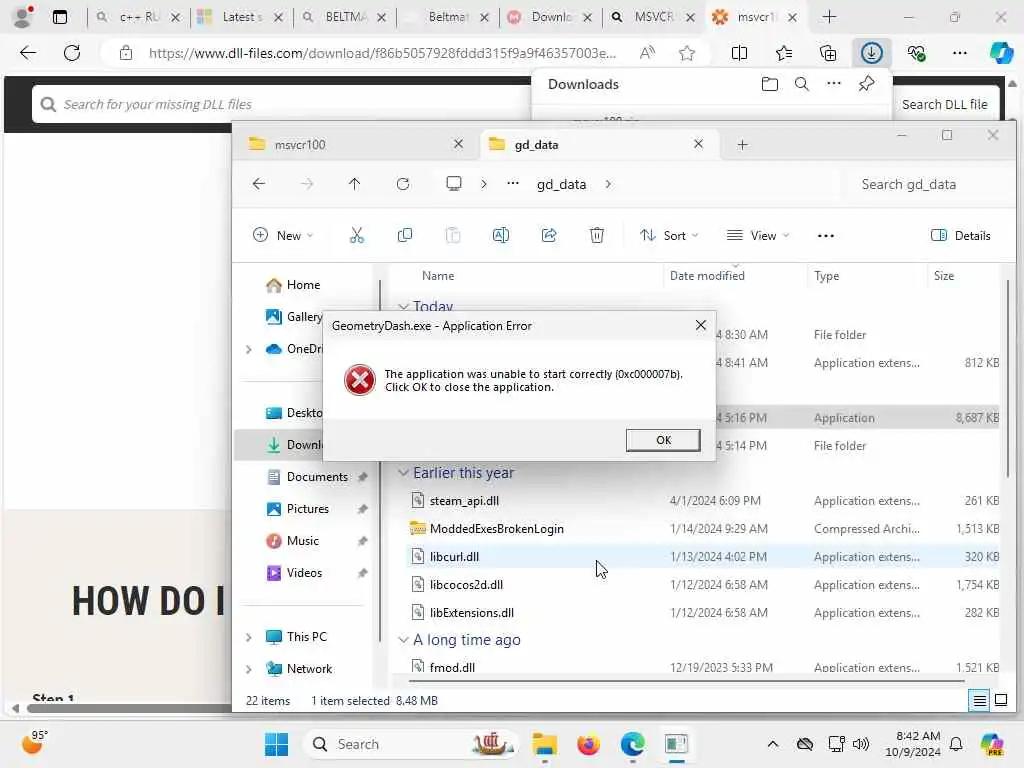Expand the OneDrive tree node
This screenshot has width=1024, height=768.
tap(248, 349)
